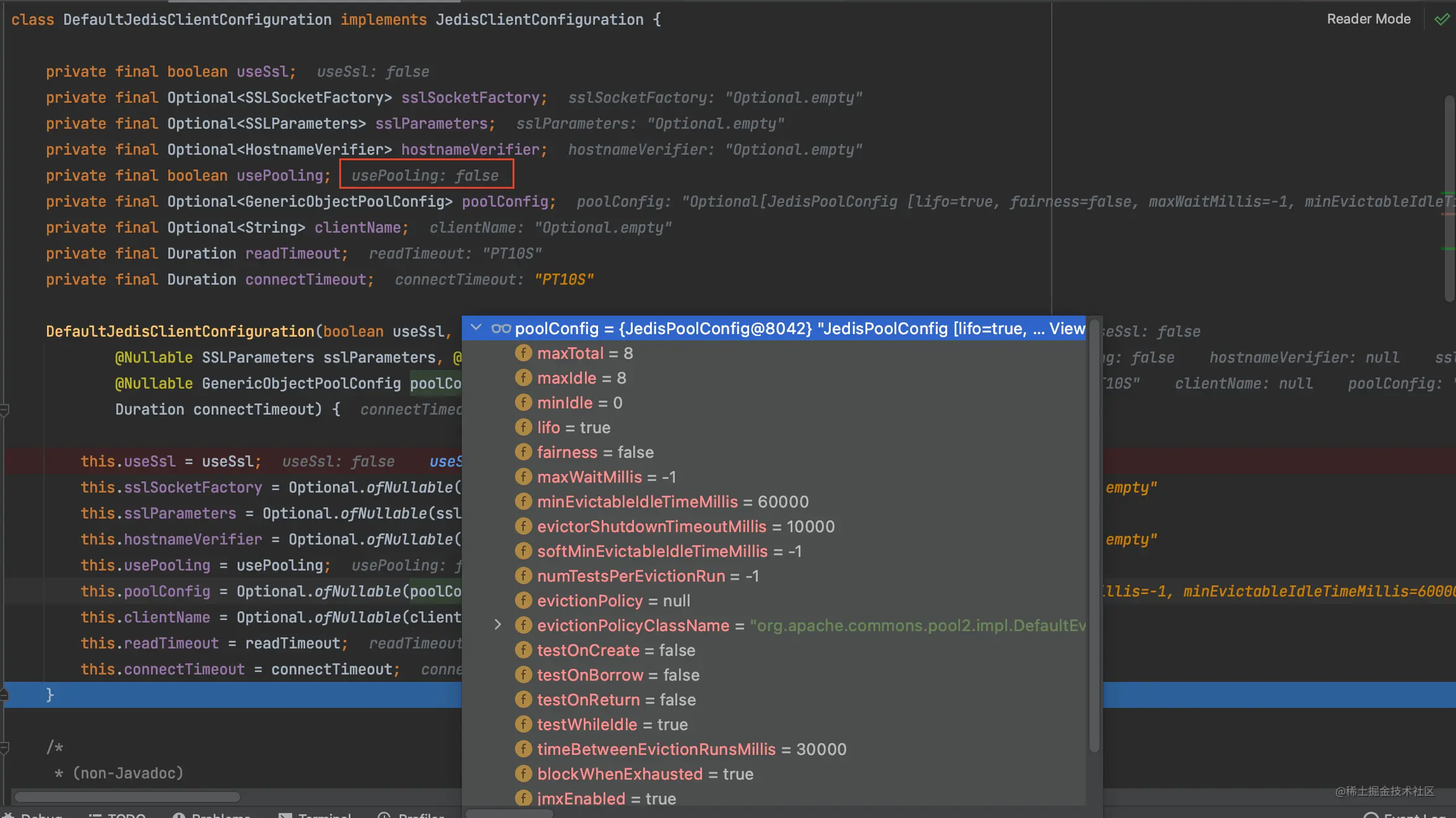Click the field icon next to fairness
Viewport: 1456px width, 818px height.
coord(523,452)
